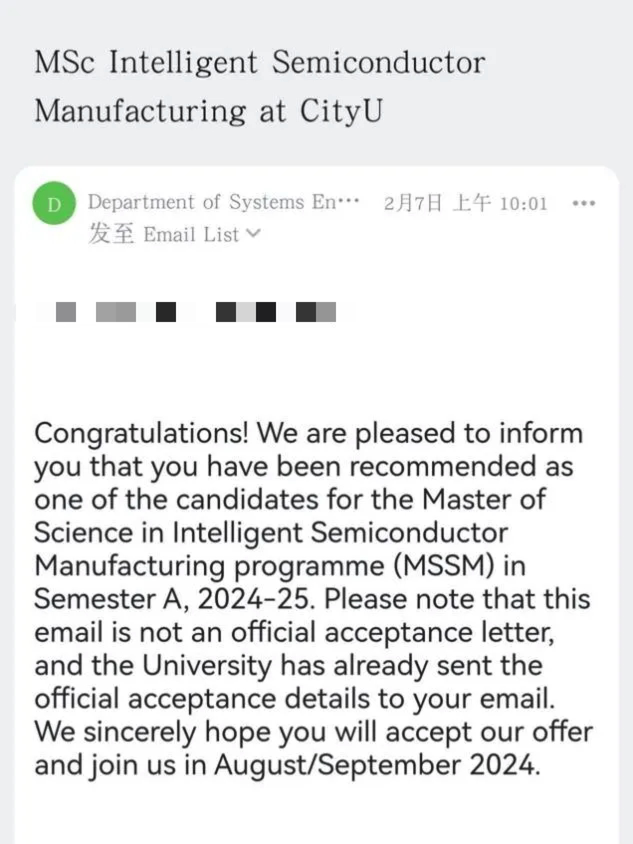
Task: Click the word University in the body
Action: point(207,666)
